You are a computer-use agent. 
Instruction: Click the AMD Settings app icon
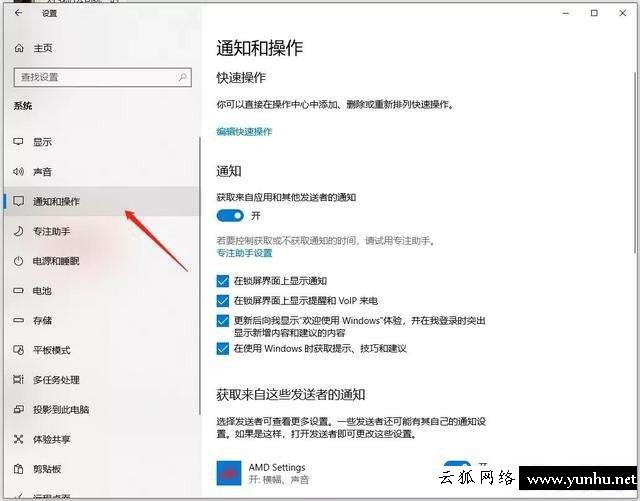coord(229,473)
